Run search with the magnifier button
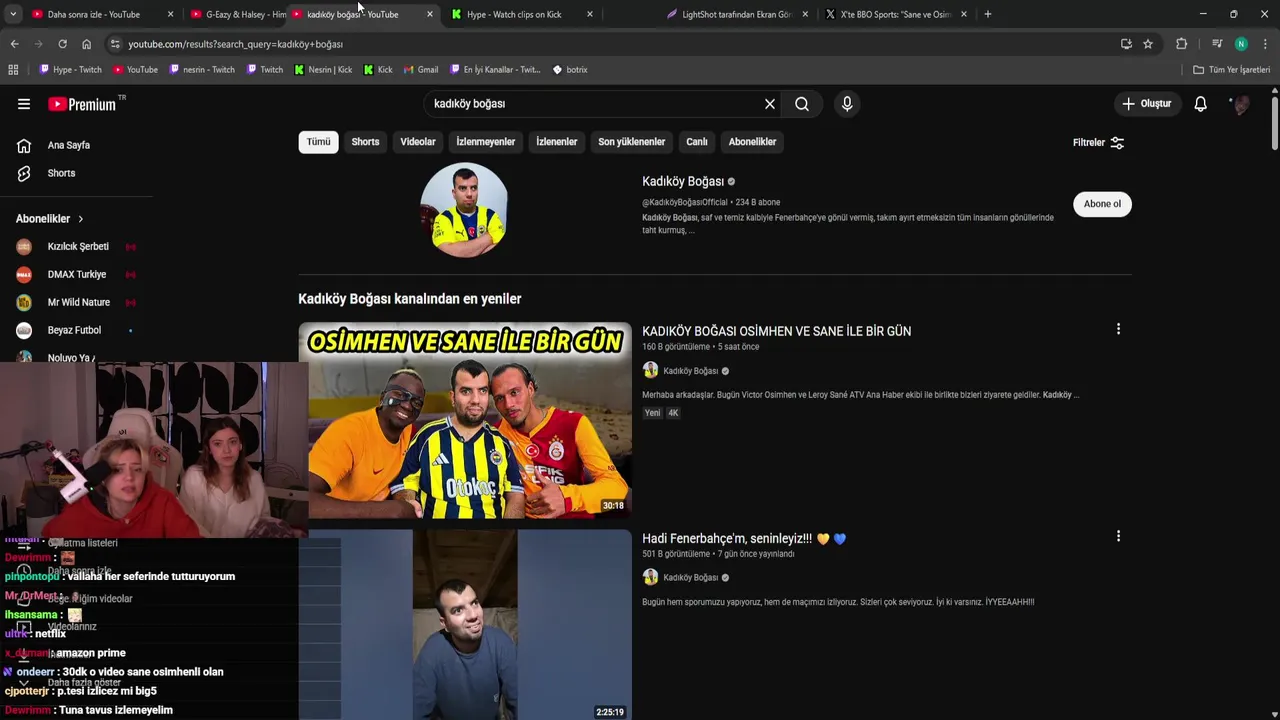 (x=802, y=104)
